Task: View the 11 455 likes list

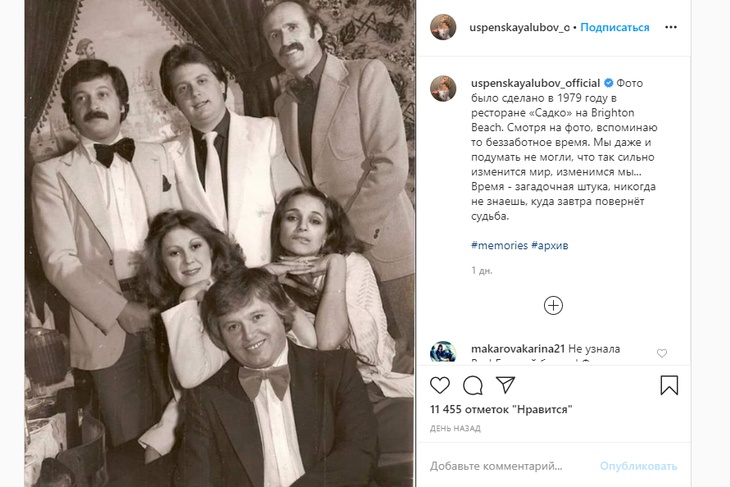Action: point(484,411)
